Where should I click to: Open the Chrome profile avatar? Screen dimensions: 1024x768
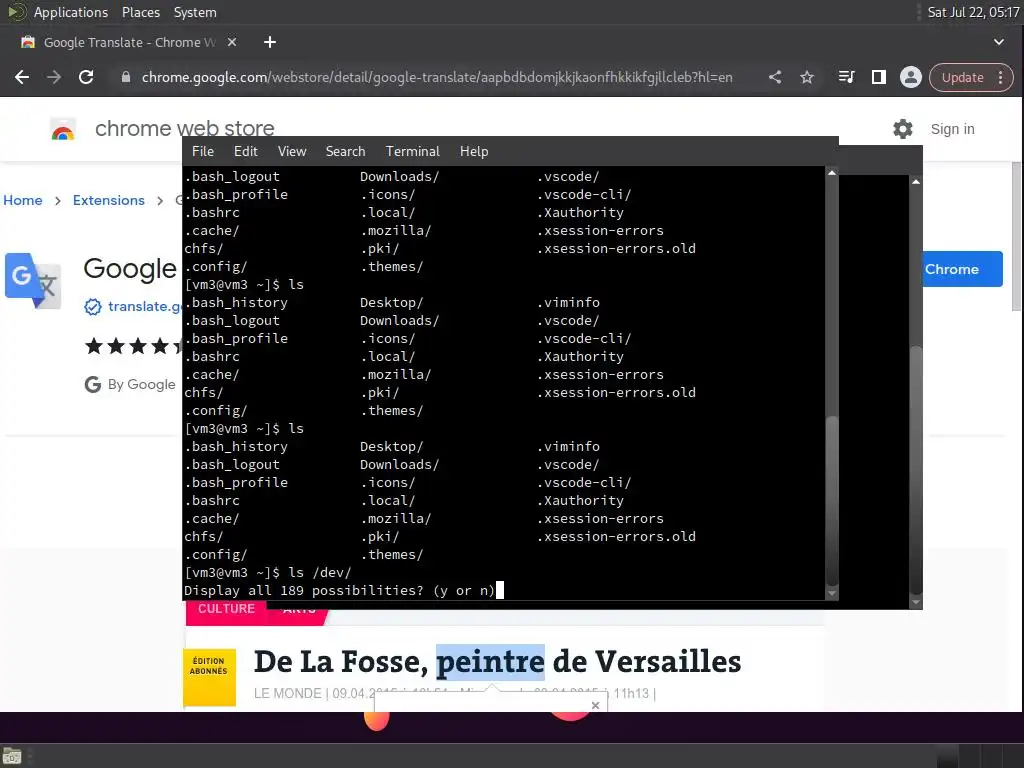[x=910, y=77]
